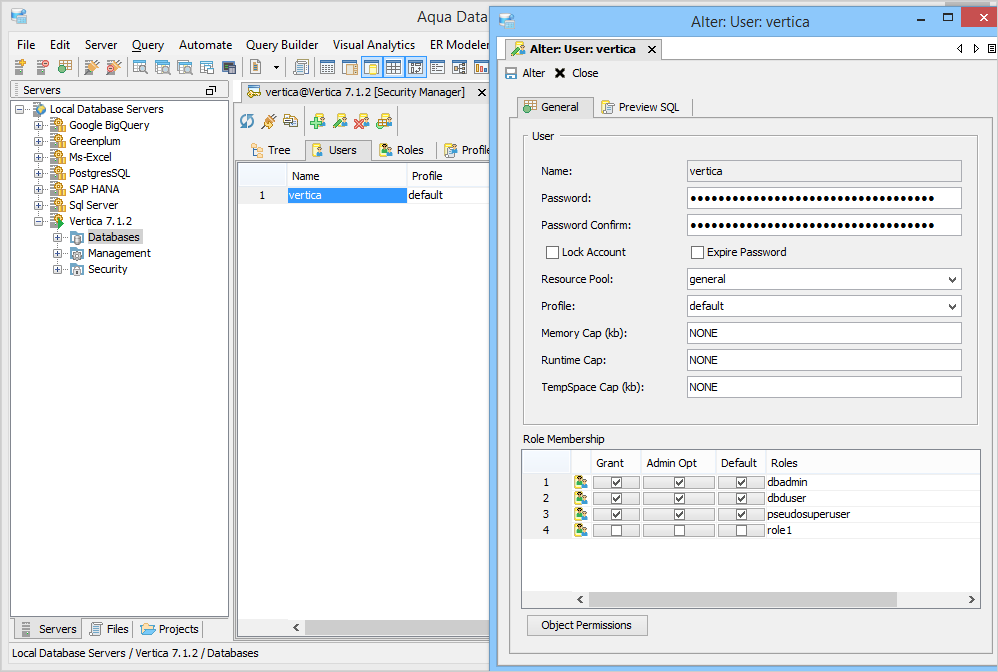
Task: Uncheck Default checkbox for pseudosuperuser role
Action: pyautogui.click(x=741, y=514)
